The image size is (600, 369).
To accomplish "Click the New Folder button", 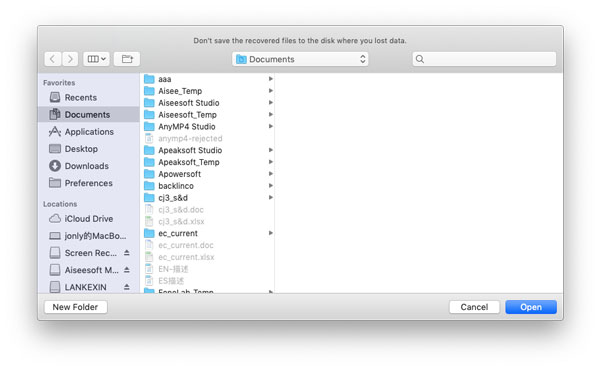I will [x=75, y=307].
